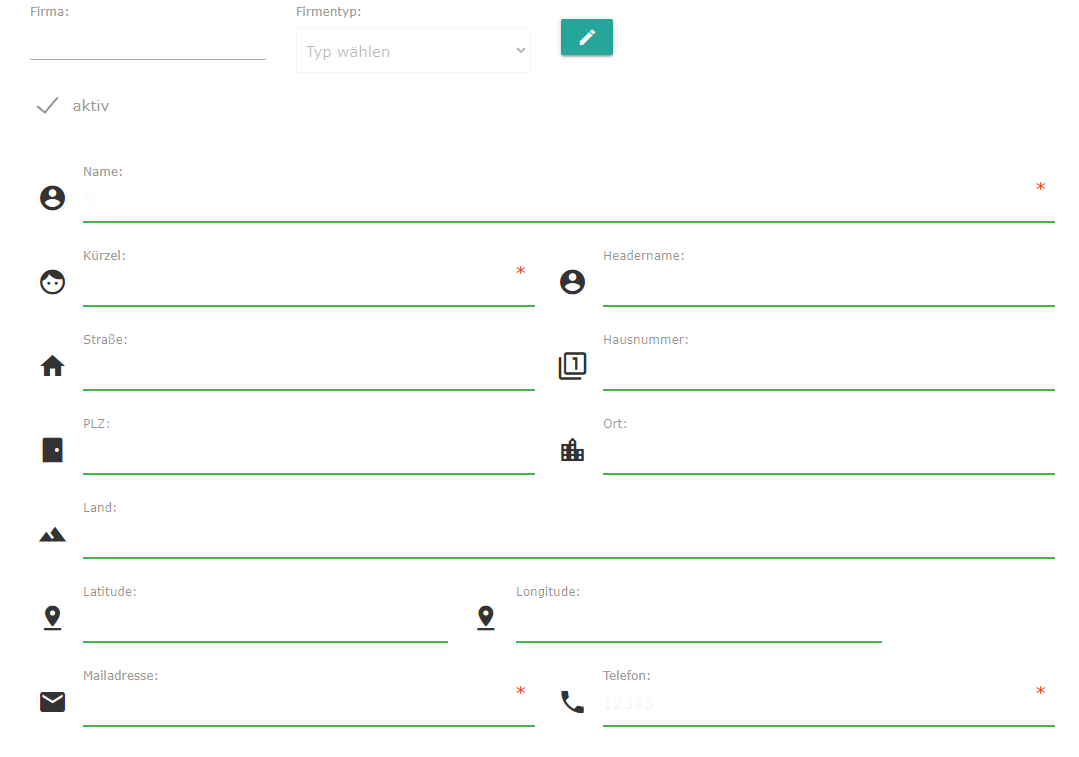Click the numbered icon beside Hausnummer
This screenshot has height=757, width=1079.
[572, 366]
